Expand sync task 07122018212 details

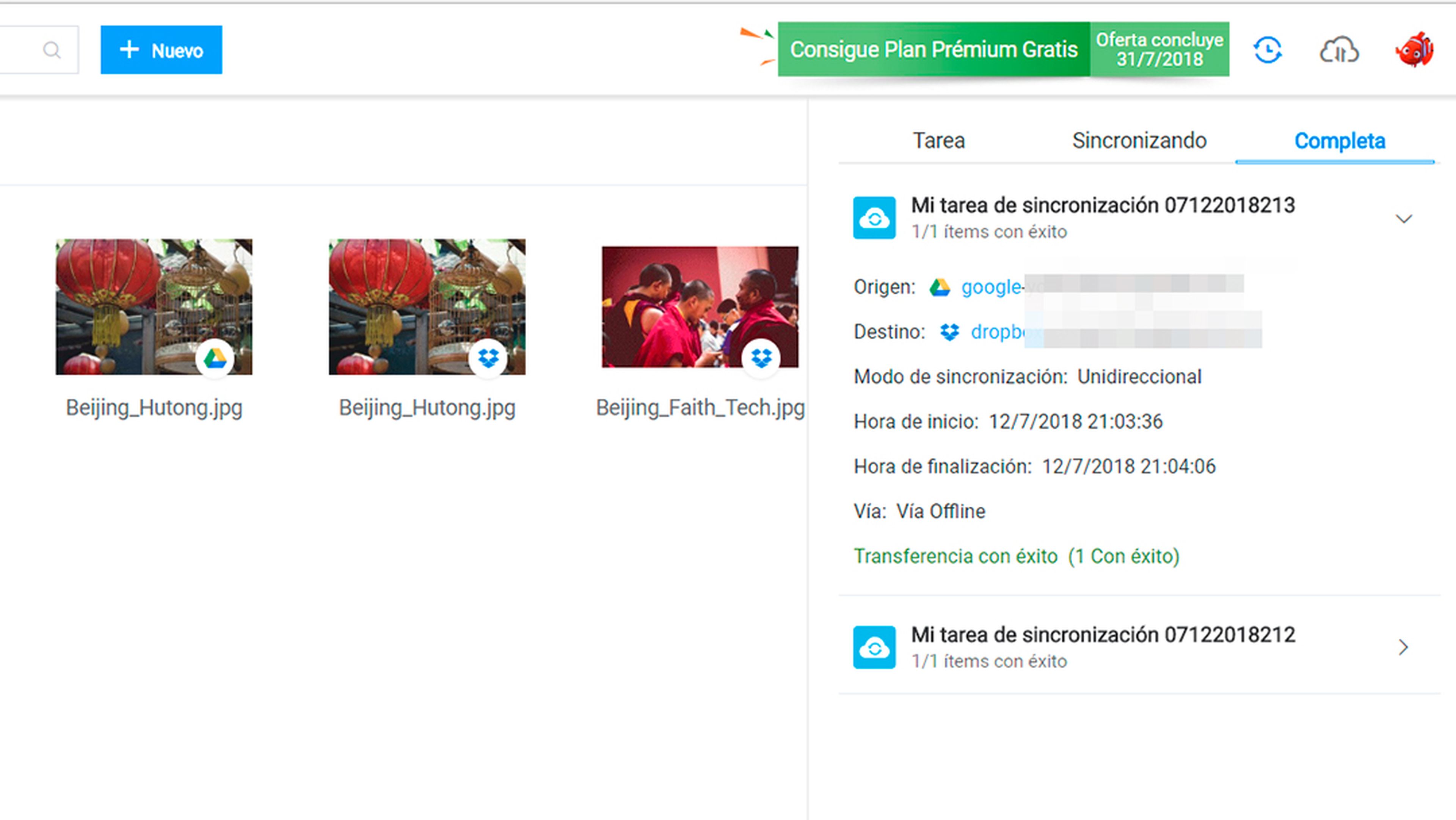point(1403,647)
